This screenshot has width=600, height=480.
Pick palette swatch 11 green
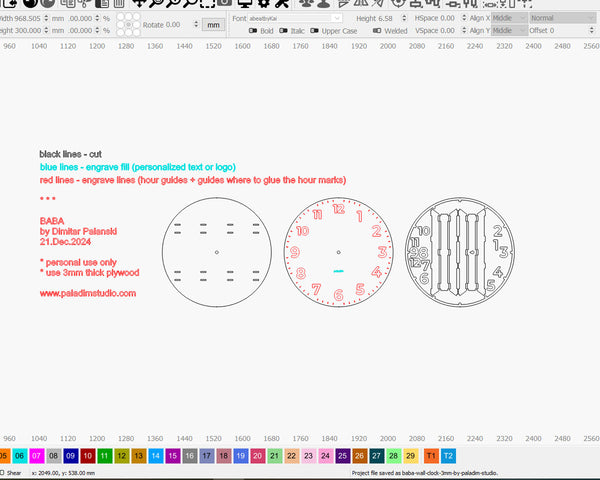point(104,456)
